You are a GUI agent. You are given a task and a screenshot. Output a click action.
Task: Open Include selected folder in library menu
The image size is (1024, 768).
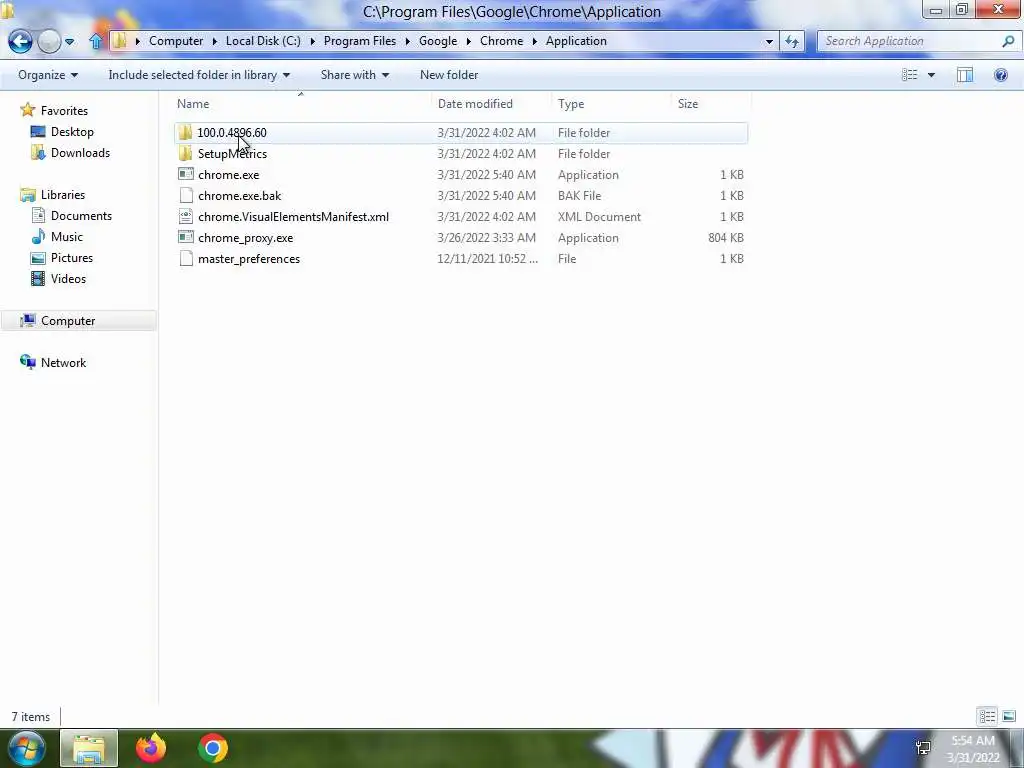coord(199,75)
